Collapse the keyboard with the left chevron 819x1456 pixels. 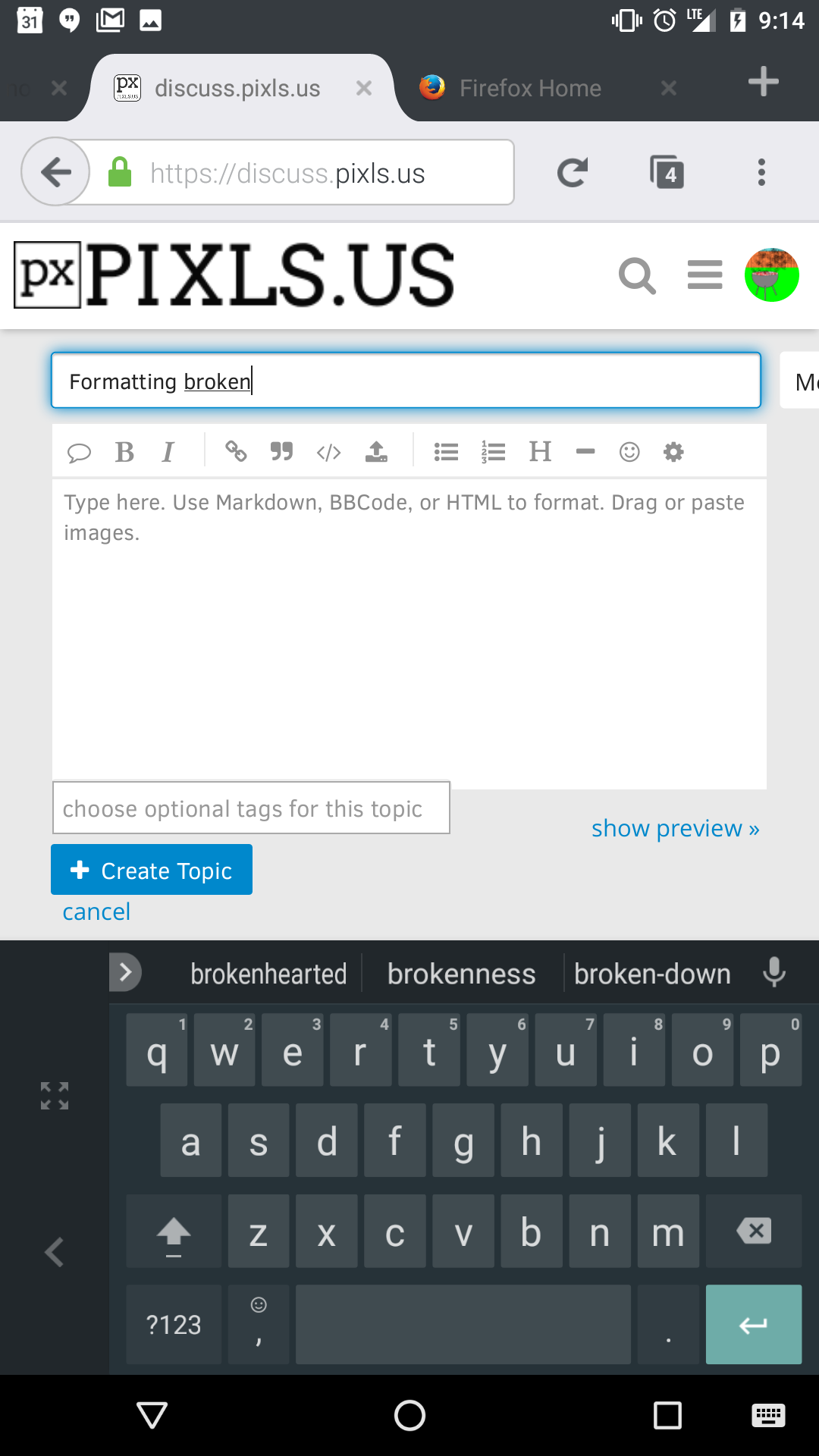coord(52,1251)
